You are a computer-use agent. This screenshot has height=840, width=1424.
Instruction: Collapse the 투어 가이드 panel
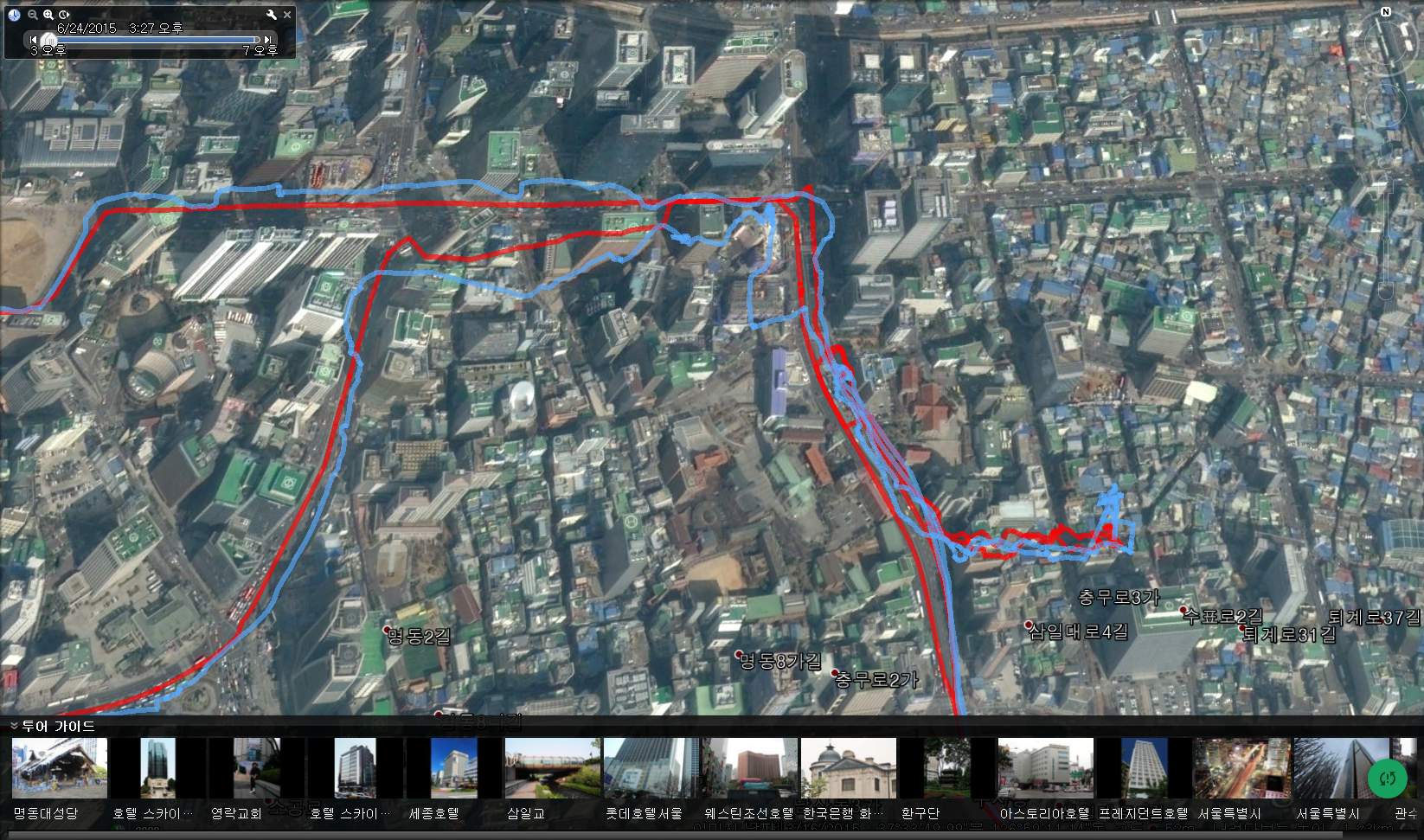tap(14, 726)
